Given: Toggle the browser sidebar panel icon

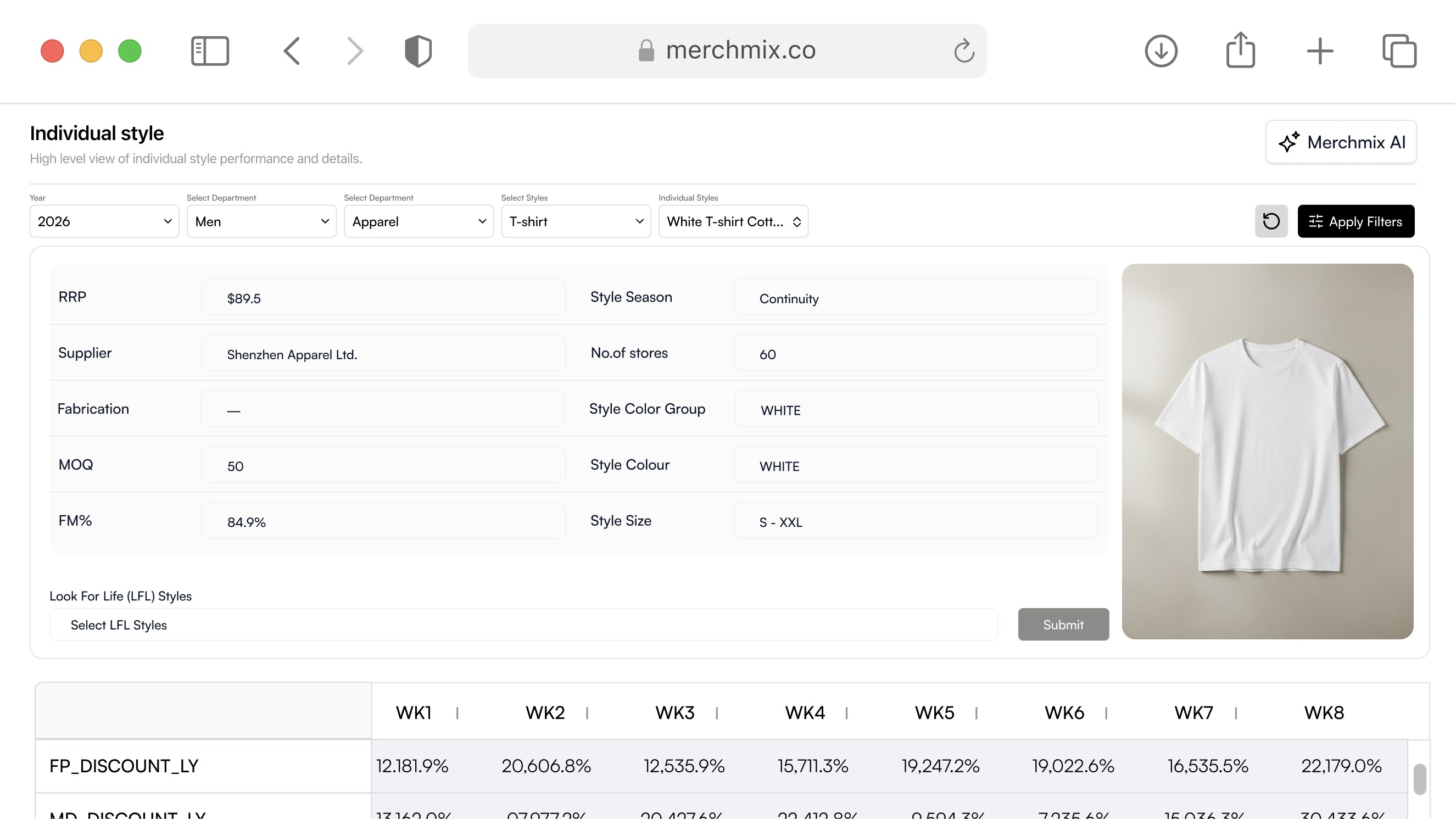Looking at the screenshot, I should (210, 51).
